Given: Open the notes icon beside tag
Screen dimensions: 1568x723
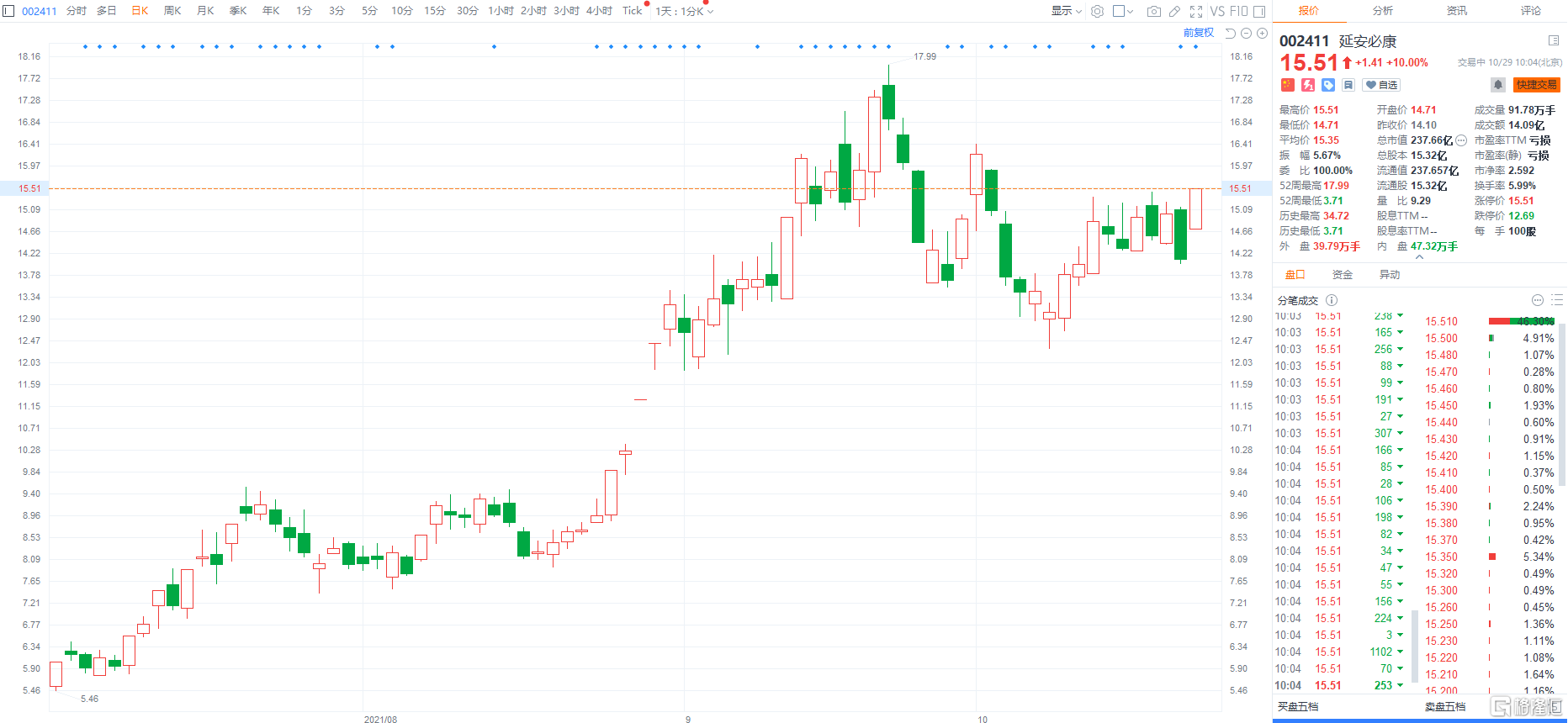Looking at the screenshot, I should [1348, 85].
